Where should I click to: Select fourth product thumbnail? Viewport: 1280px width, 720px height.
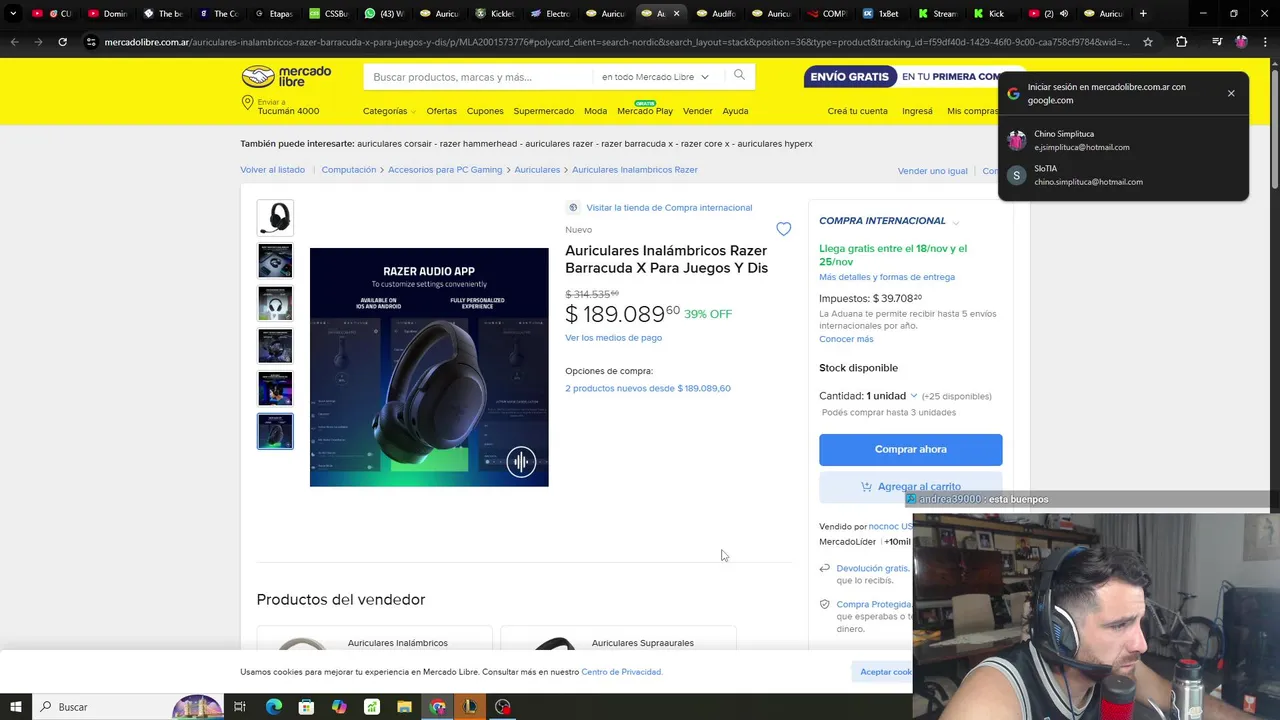[x=275, y=346]
